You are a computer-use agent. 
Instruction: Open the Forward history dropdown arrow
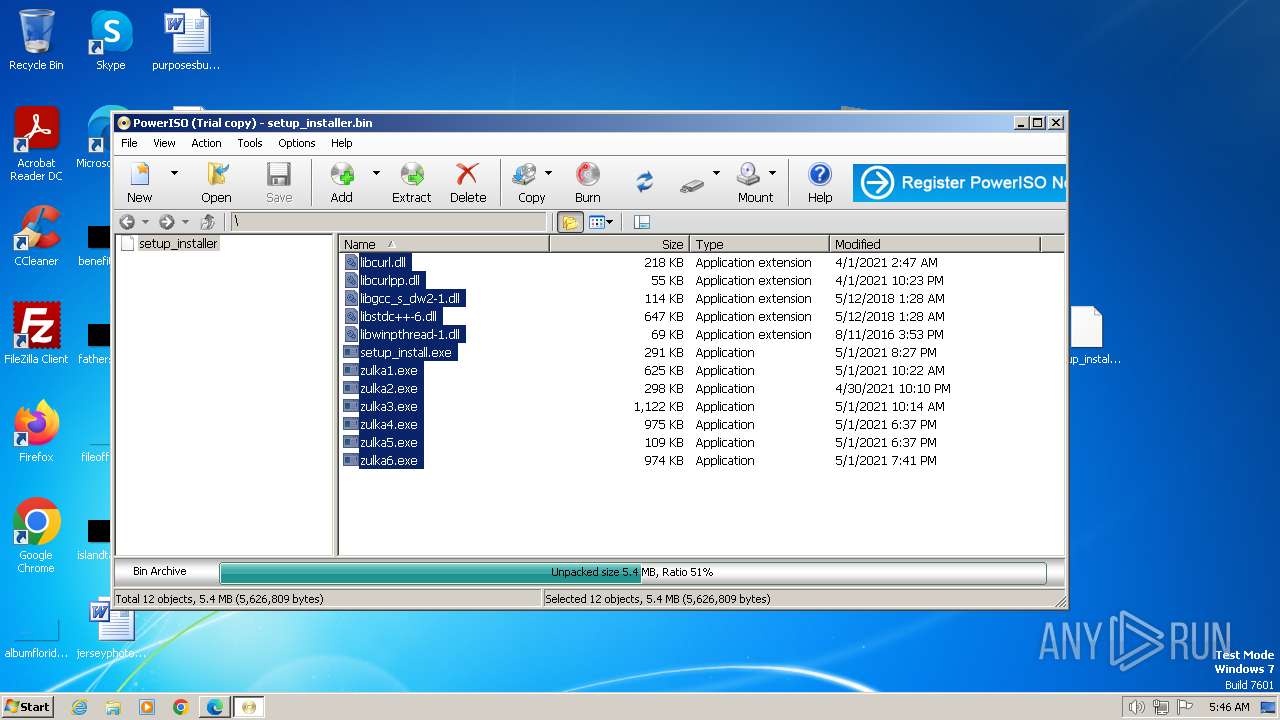184,222
